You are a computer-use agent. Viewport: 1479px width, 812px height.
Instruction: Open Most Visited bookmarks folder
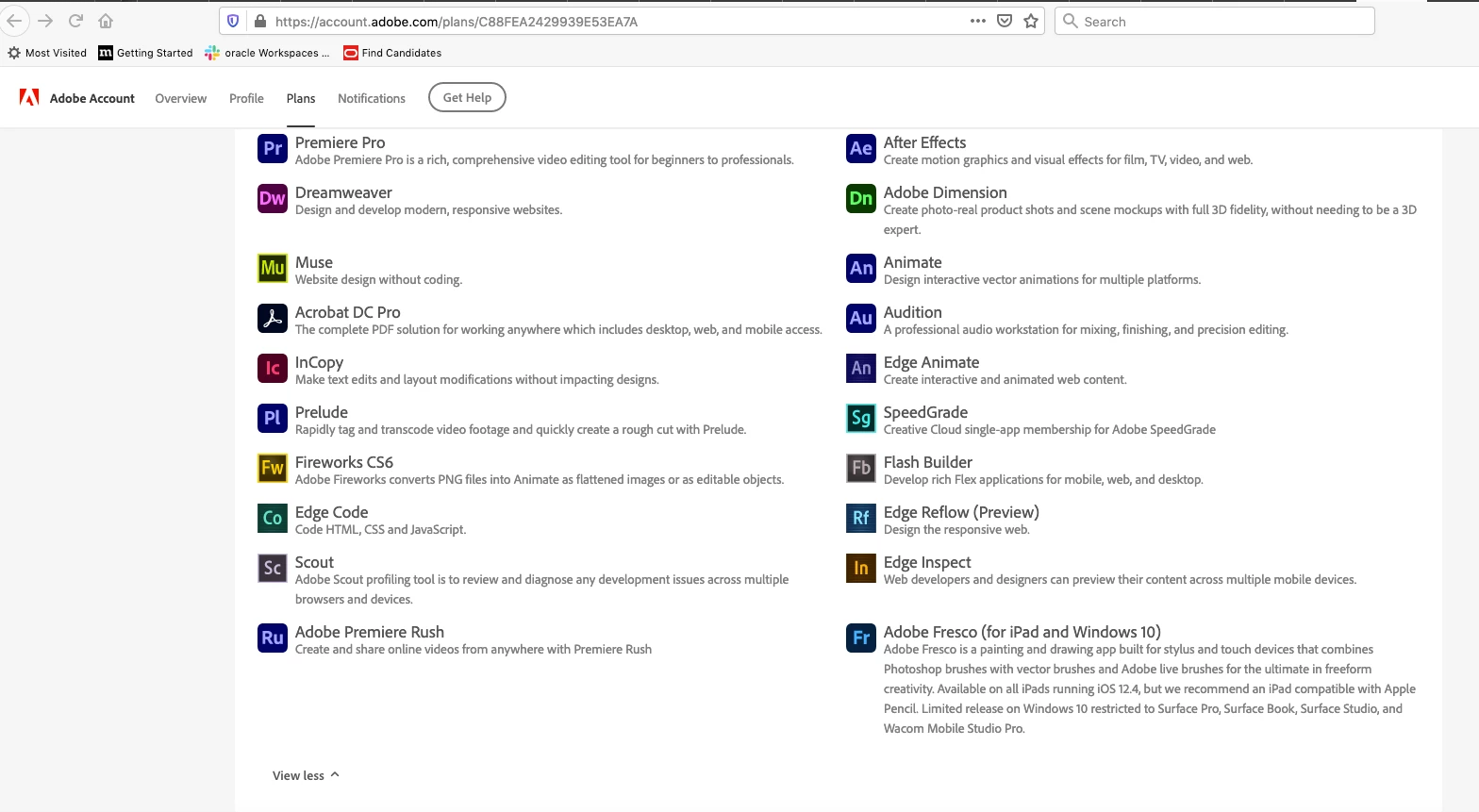pos(47,53)
